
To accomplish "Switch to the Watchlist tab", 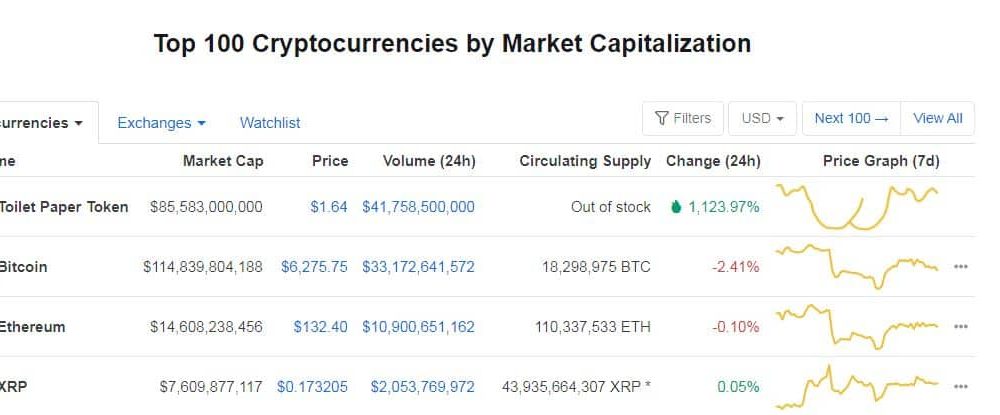I will tap(270, 123).
